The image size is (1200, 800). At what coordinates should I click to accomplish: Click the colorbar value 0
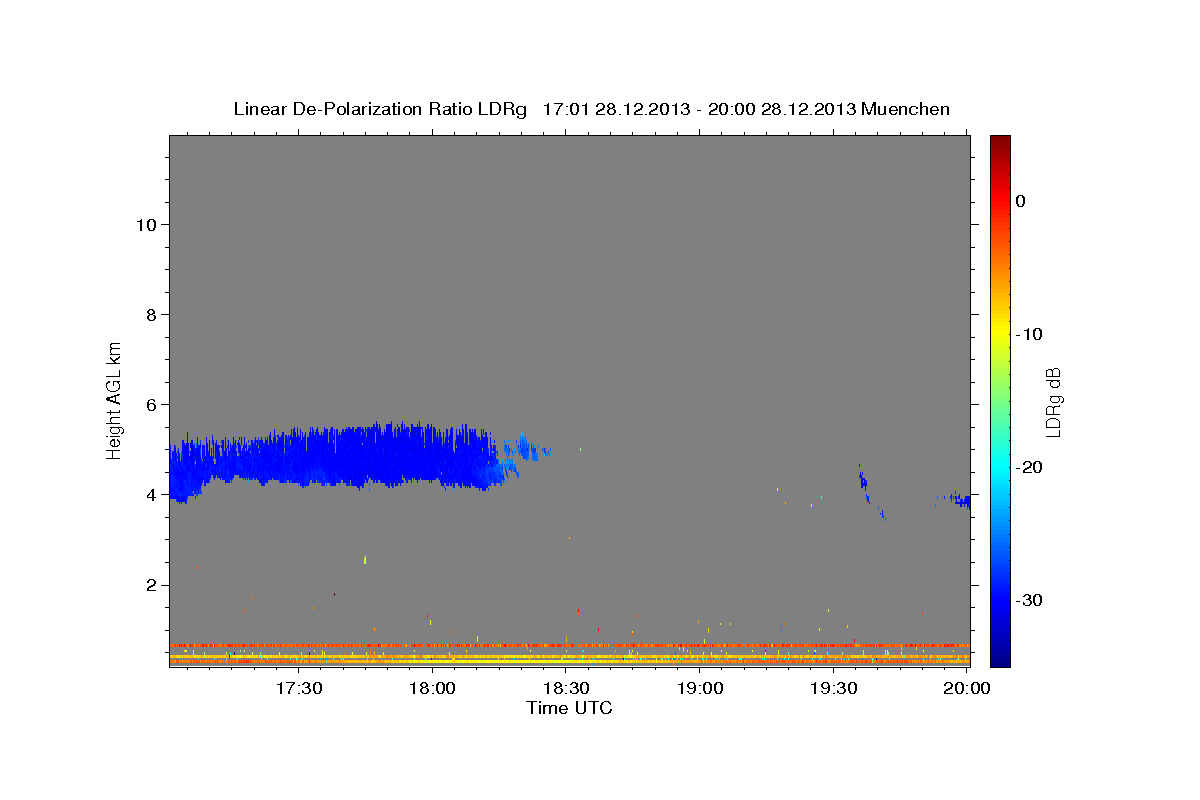pyautogui.click(x=1020, y=201)
